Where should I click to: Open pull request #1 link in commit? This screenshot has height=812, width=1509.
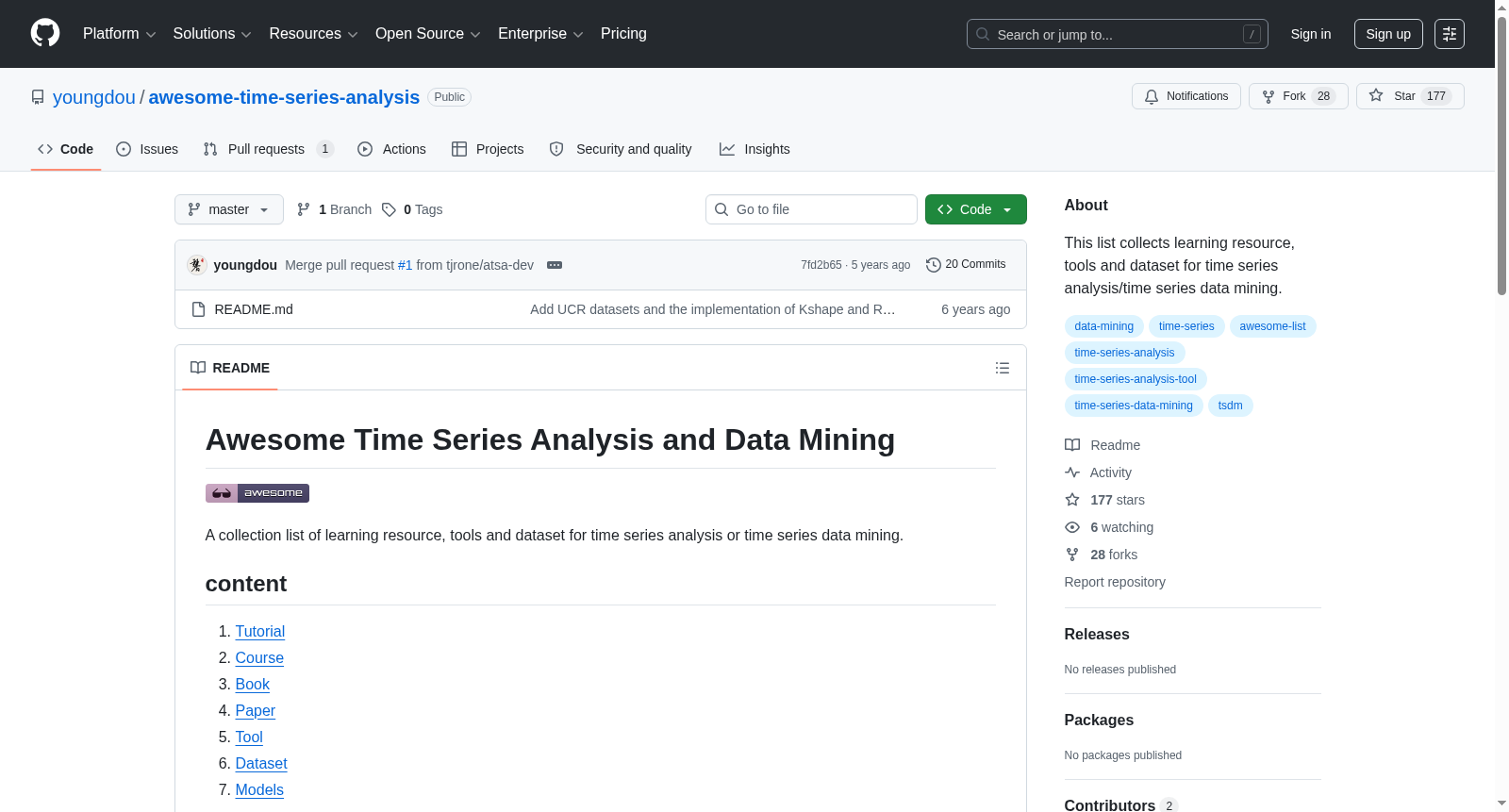click(405, 265)
